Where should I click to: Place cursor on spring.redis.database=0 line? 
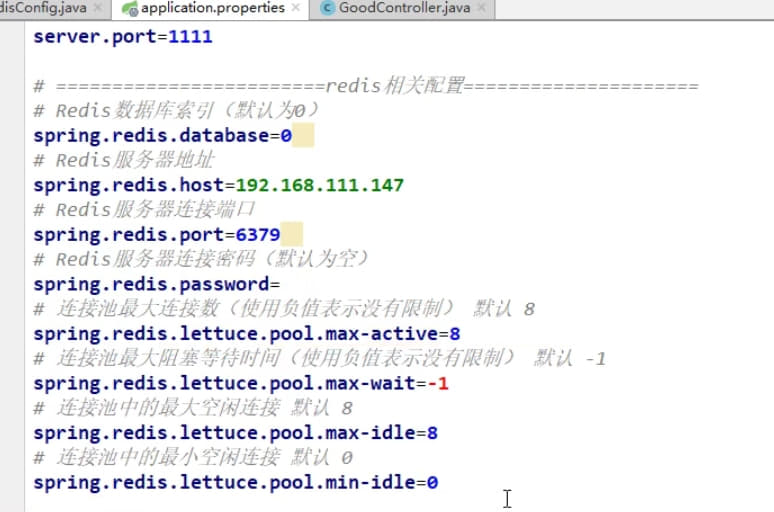point(162,135)
